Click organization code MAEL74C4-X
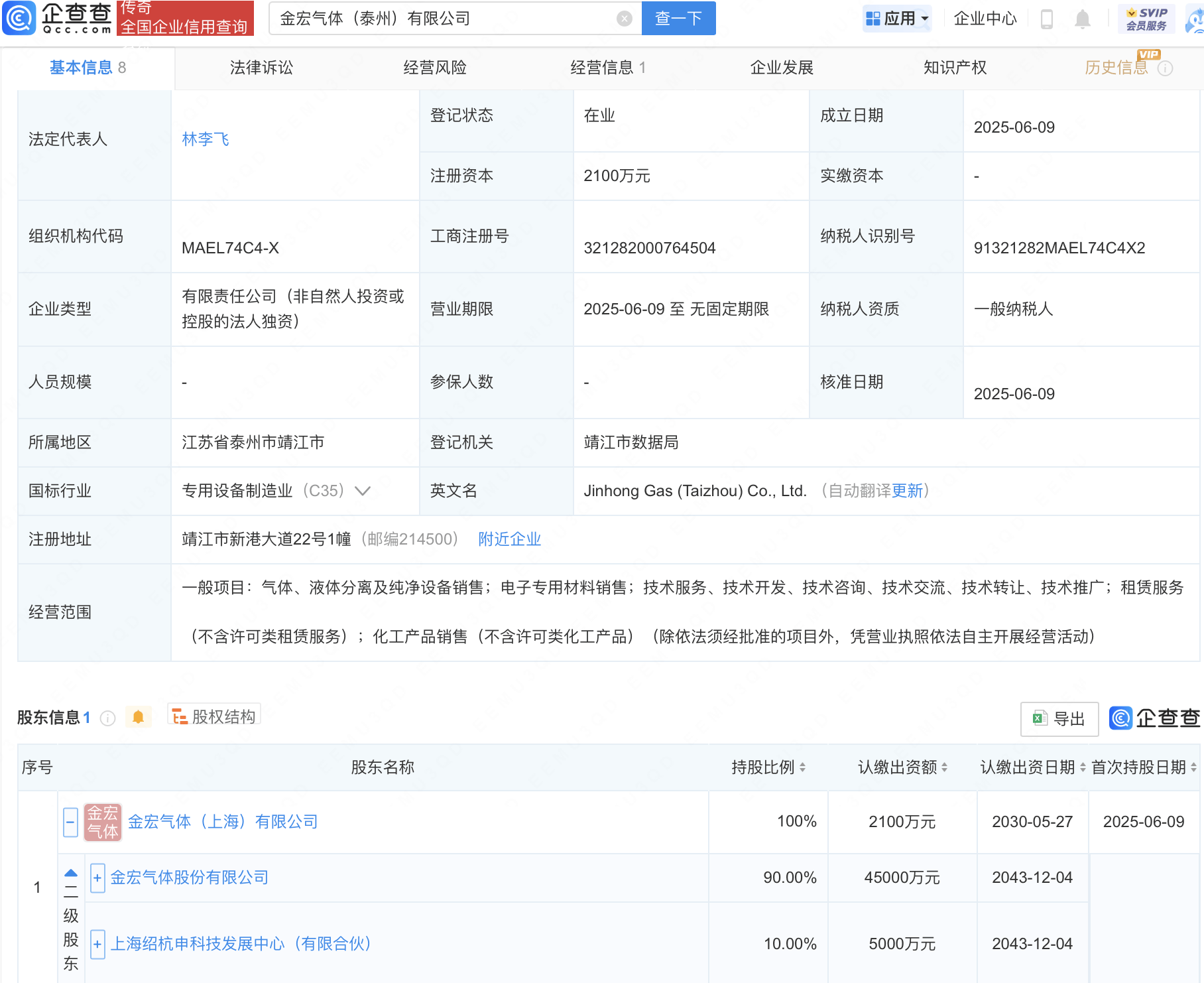Viewport: 1204px width, 983px height. 230,248
